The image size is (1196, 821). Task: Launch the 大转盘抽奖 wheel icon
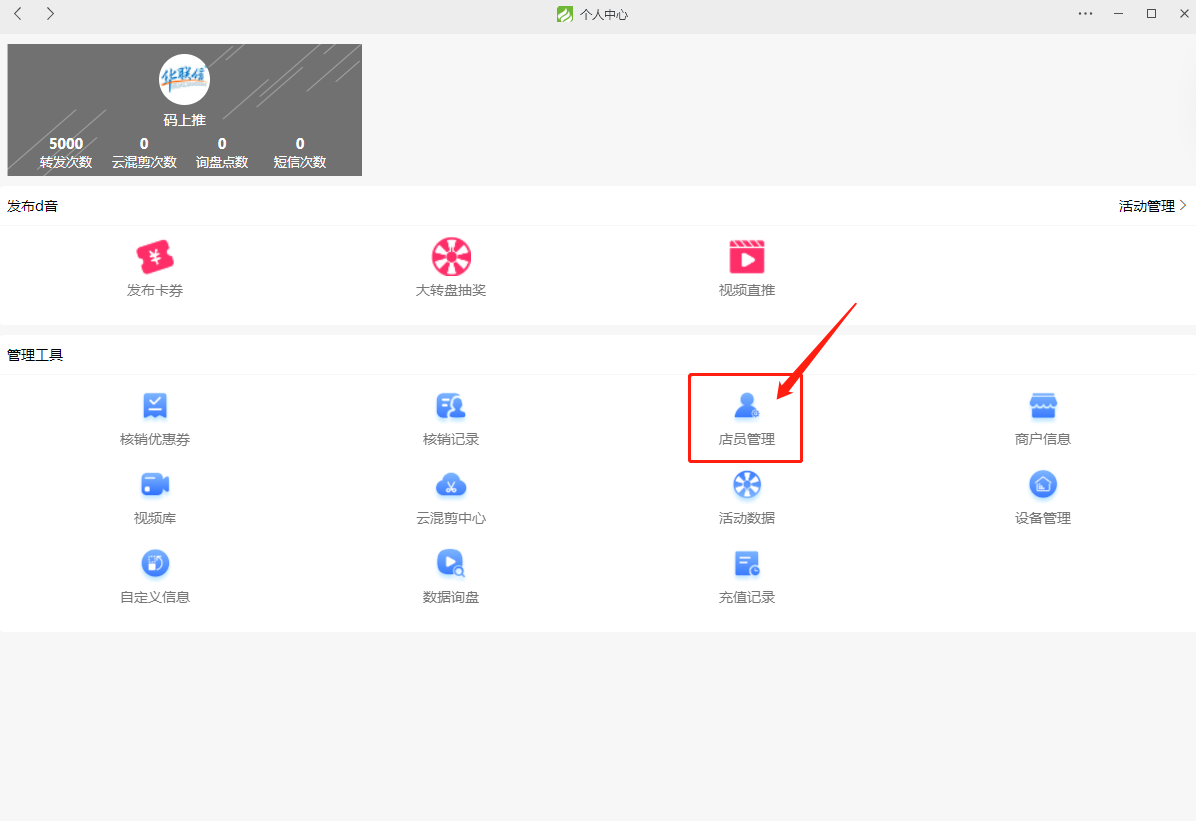[x=451, y=257]
